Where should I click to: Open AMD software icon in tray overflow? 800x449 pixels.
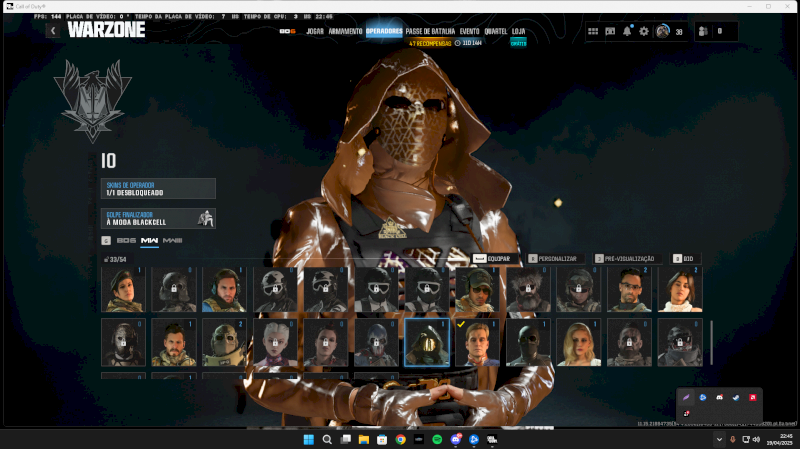point(753,397)
